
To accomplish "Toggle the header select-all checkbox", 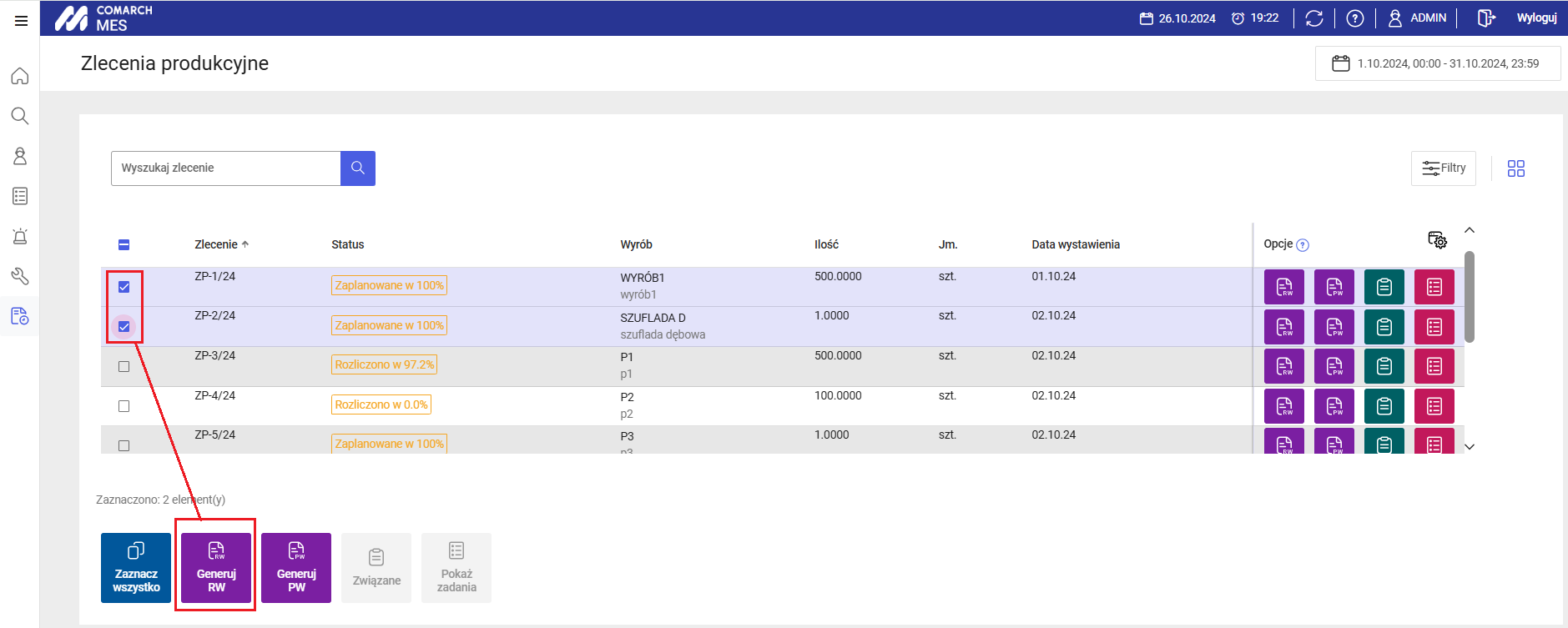I will [124, 244].
